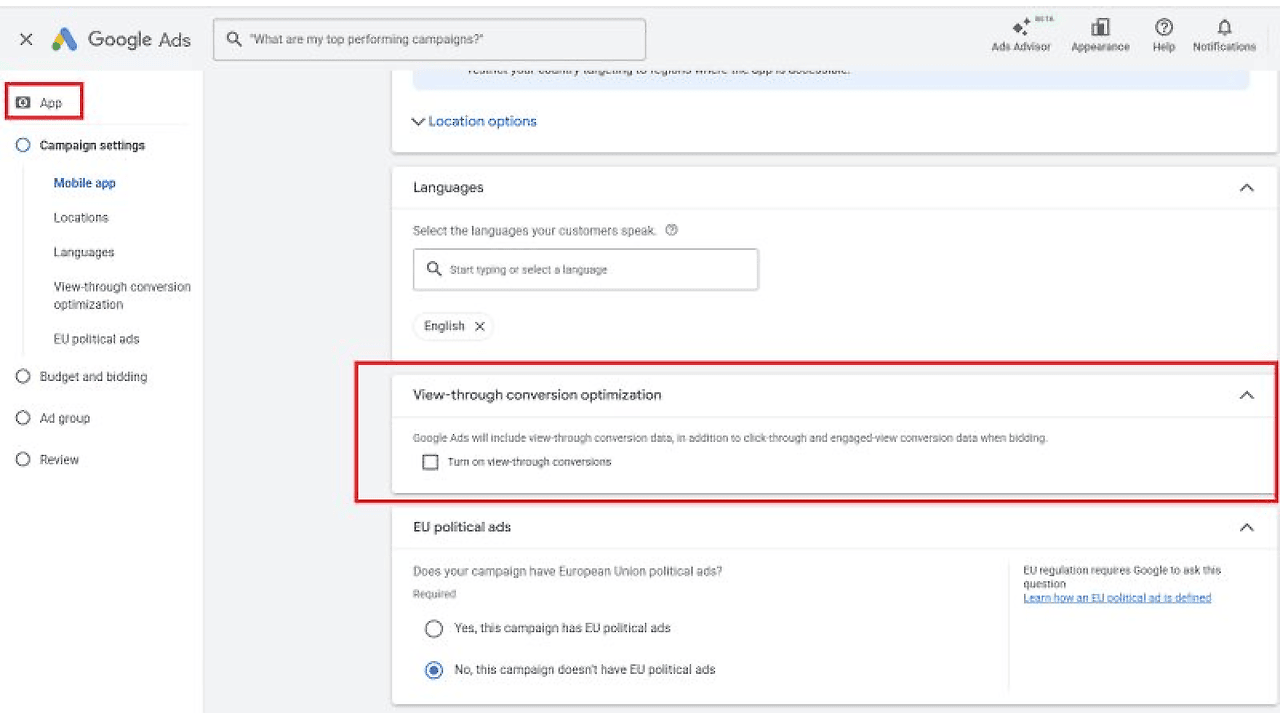Go to Budget and bidding step

coord(93,377)
